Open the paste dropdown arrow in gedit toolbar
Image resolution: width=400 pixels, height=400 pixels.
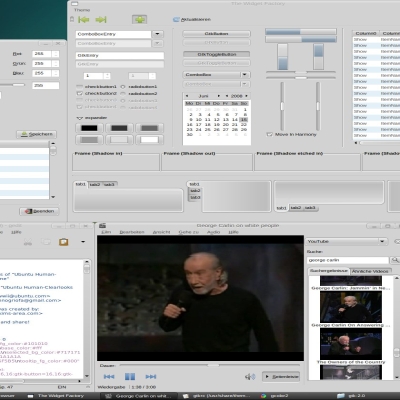[83, 242]
